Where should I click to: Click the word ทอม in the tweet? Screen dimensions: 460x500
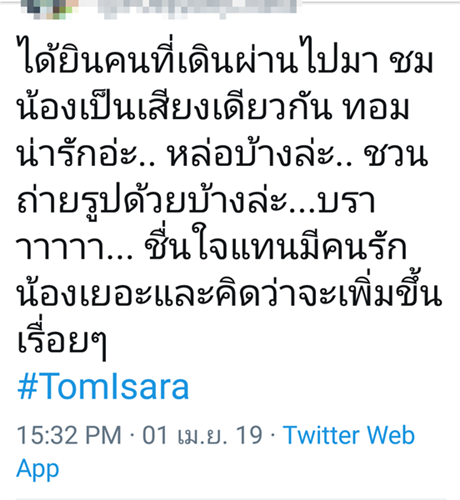[x=376, y=107]
